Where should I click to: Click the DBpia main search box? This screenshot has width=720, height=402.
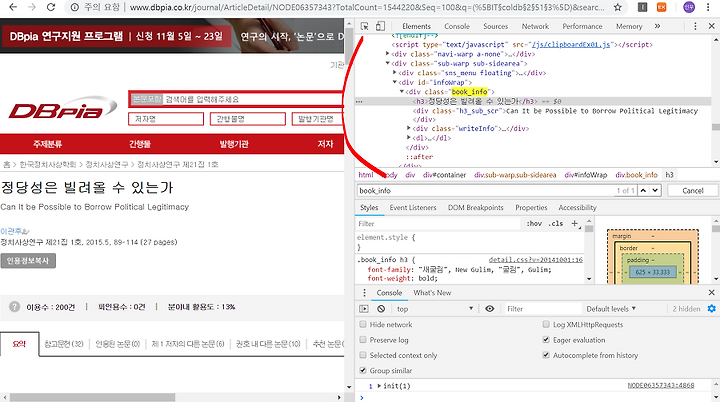click(x=236, y=99)
